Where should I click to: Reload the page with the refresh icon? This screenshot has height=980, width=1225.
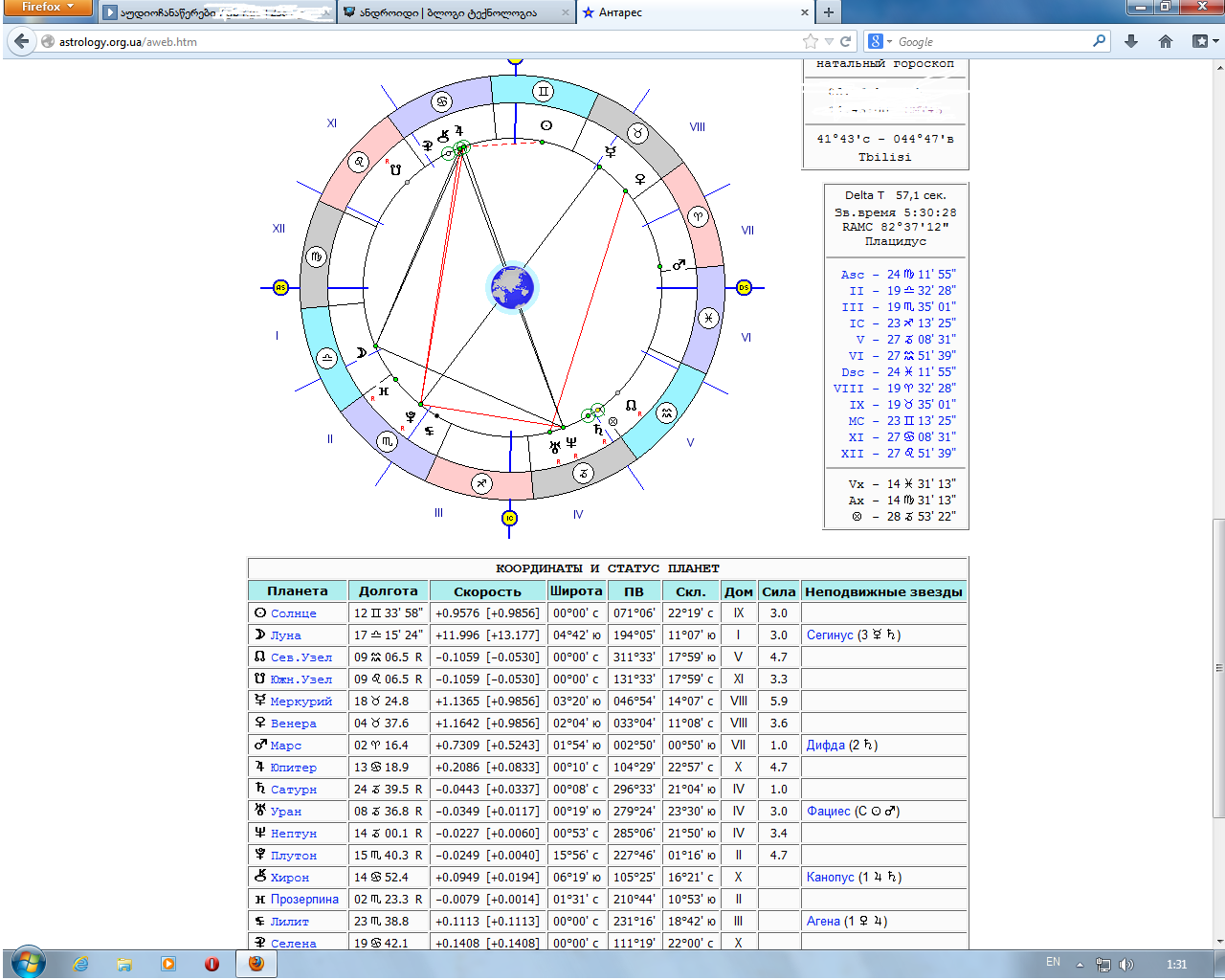click(x=846, y=41)
